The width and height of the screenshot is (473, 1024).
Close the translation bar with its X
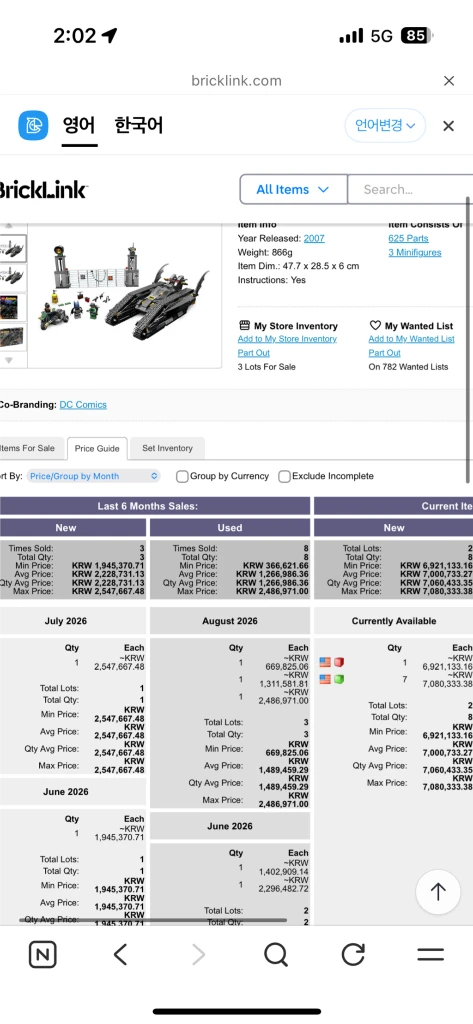tap(448, 125)
